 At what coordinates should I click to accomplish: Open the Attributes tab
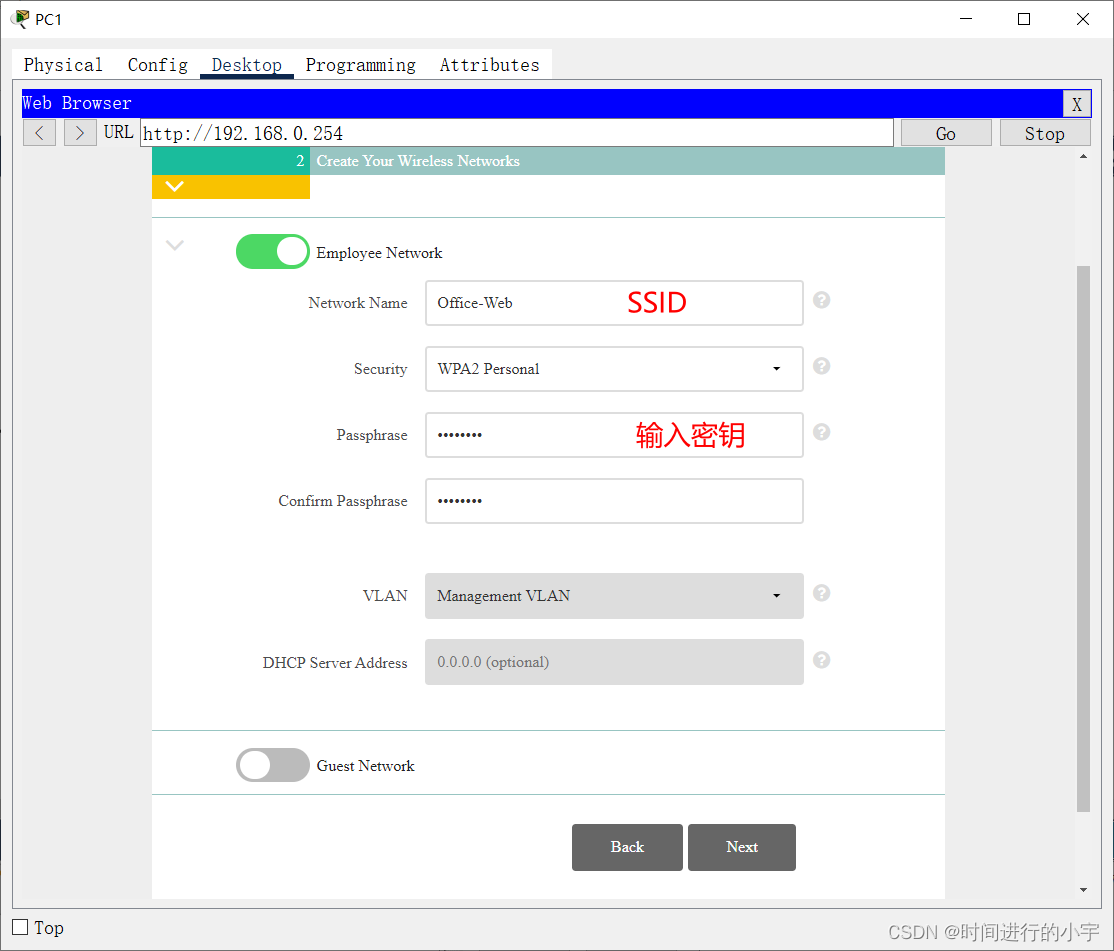click(490, 65)
